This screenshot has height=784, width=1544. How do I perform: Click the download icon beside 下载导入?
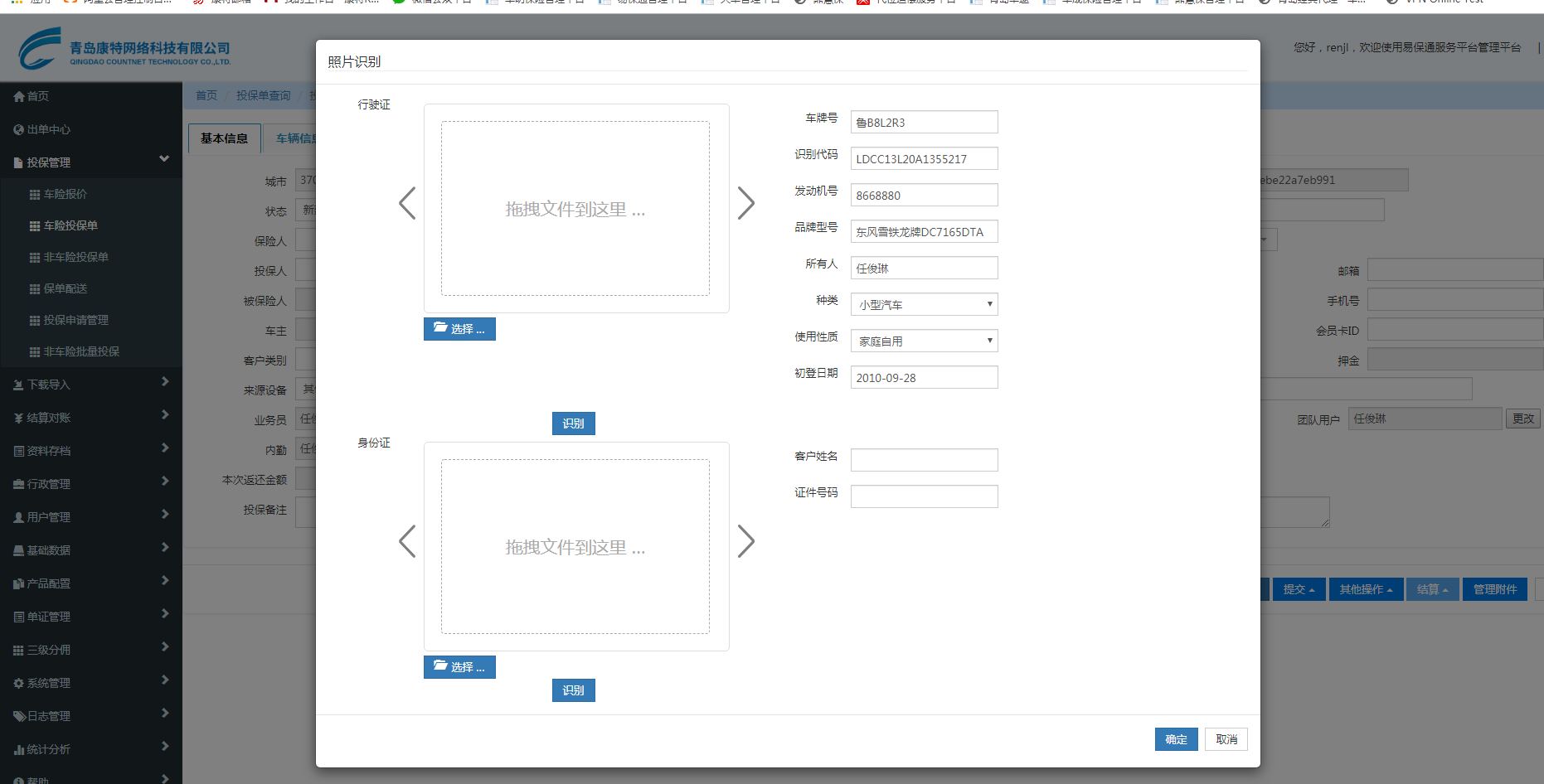(19, 385)
